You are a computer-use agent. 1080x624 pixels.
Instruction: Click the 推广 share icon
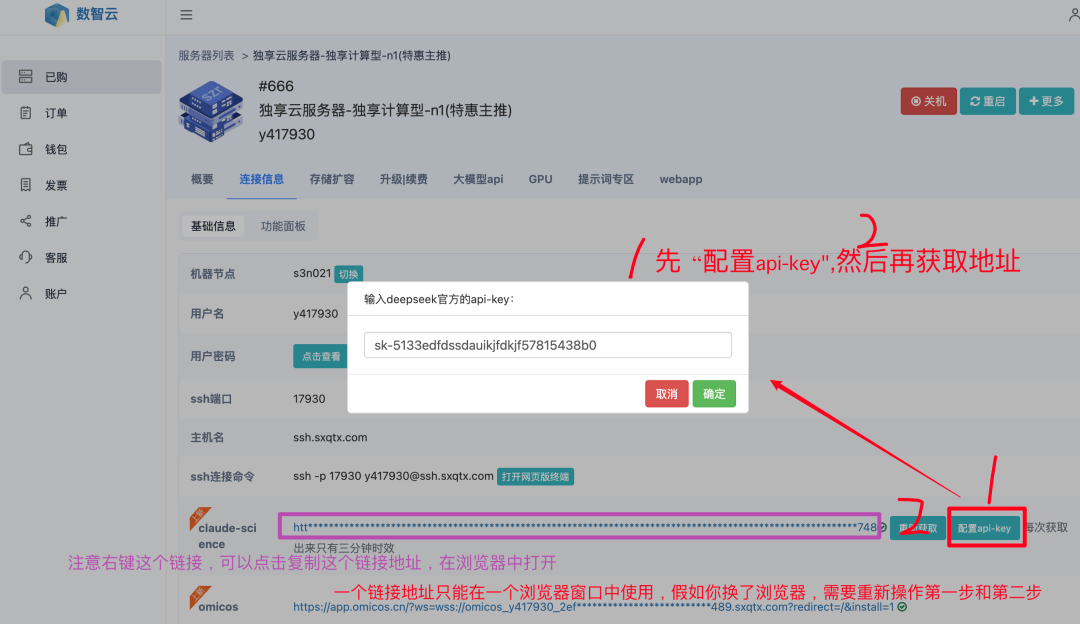pos(25,221)
